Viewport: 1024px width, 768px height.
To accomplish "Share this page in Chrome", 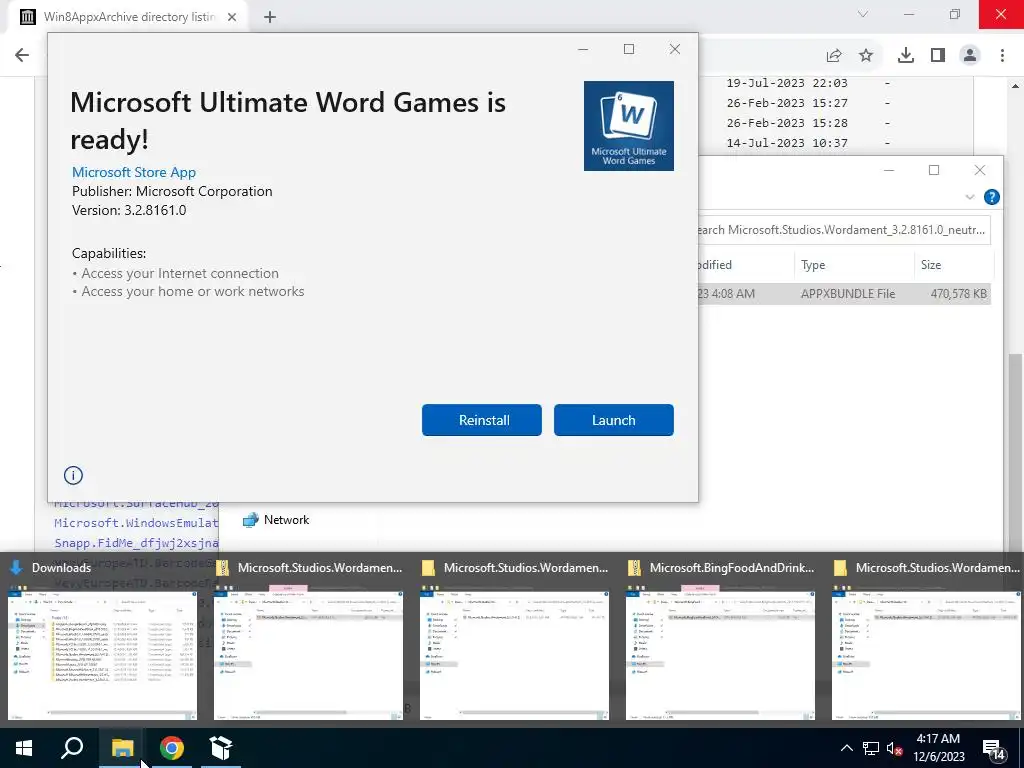I will coord(834,56).
